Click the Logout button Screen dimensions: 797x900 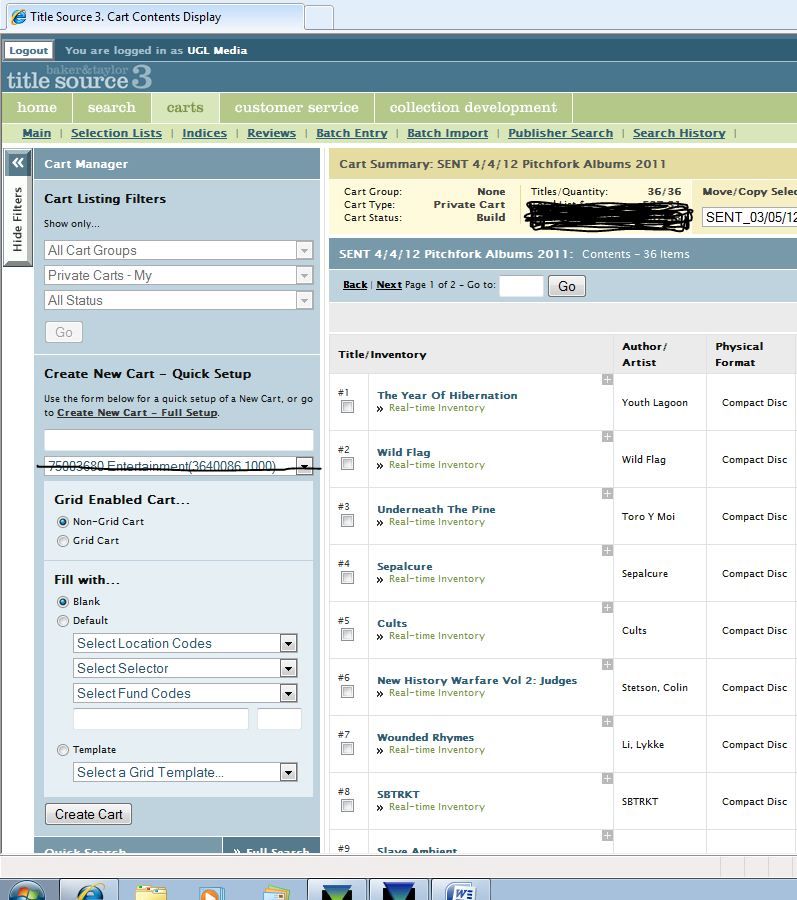pyautogui.click(x=28, y=51)
